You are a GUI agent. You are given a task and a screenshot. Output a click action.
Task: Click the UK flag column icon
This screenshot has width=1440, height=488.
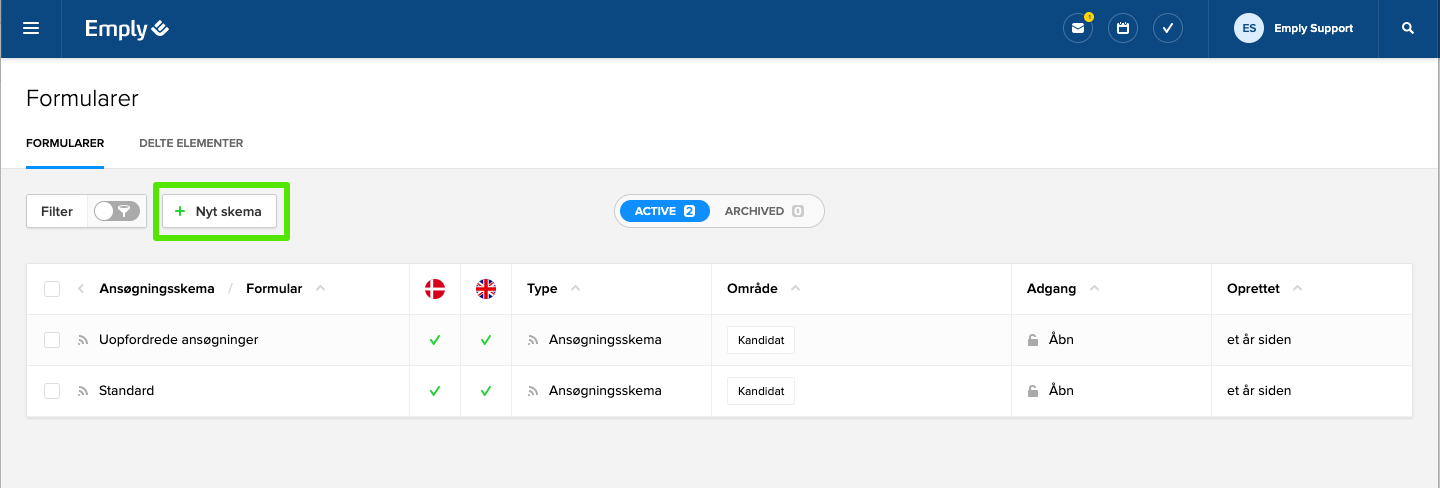point(486,289)
